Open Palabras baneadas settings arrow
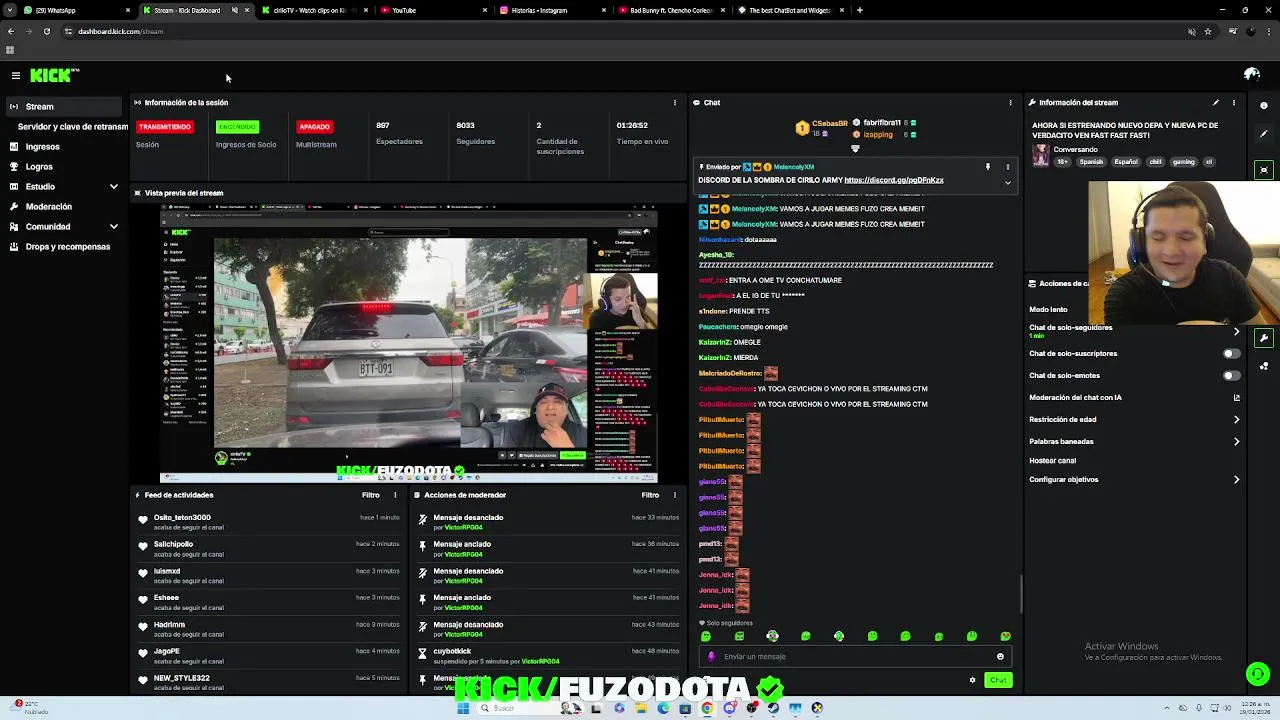 pos(1236,441)
